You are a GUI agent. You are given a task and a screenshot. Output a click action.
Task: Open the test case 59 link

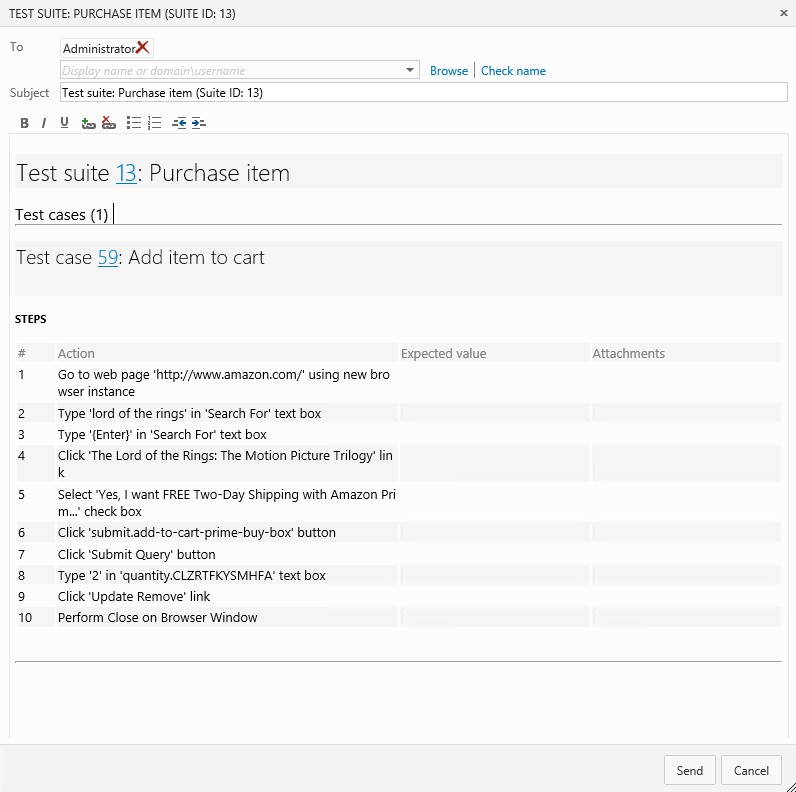tap(108, 258)
